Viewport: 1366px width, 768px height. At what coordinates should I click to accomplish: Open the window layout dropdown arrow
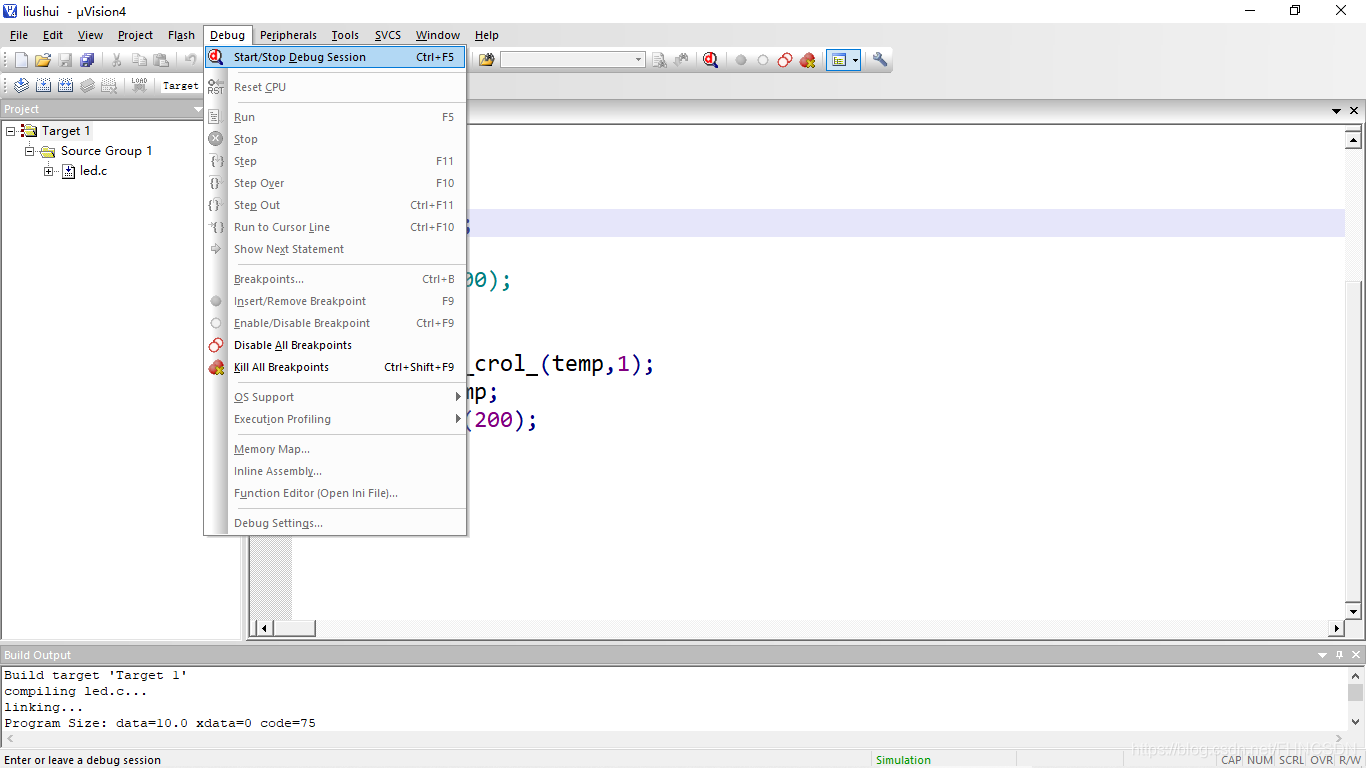tap(855, 60)
